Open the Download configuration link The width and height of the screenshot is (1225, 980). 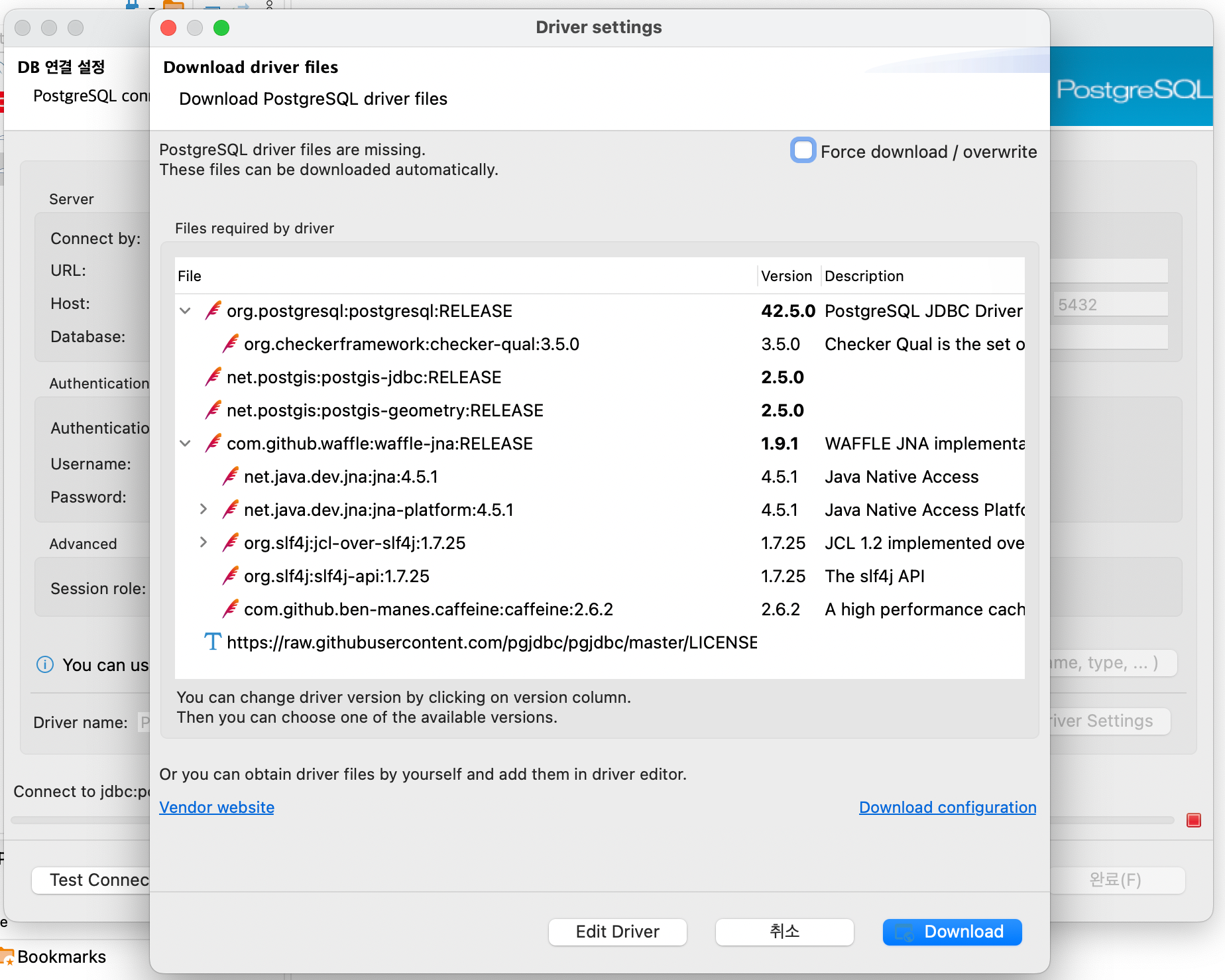coord(947,807)
